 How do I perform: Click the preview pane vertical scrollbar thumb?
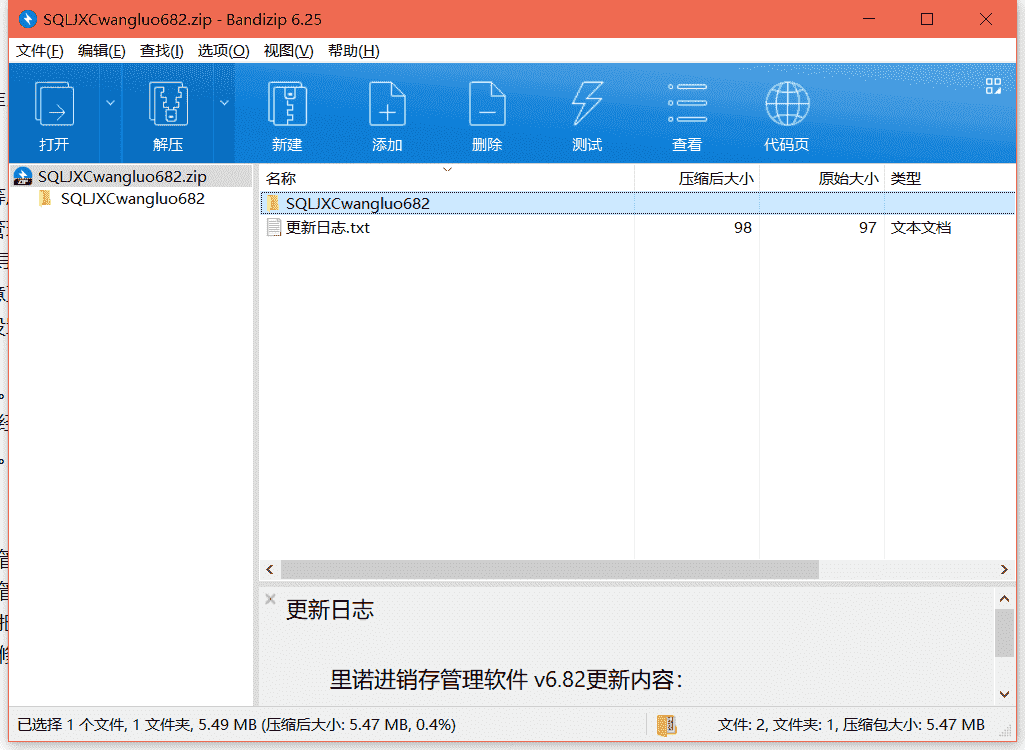1004,632
